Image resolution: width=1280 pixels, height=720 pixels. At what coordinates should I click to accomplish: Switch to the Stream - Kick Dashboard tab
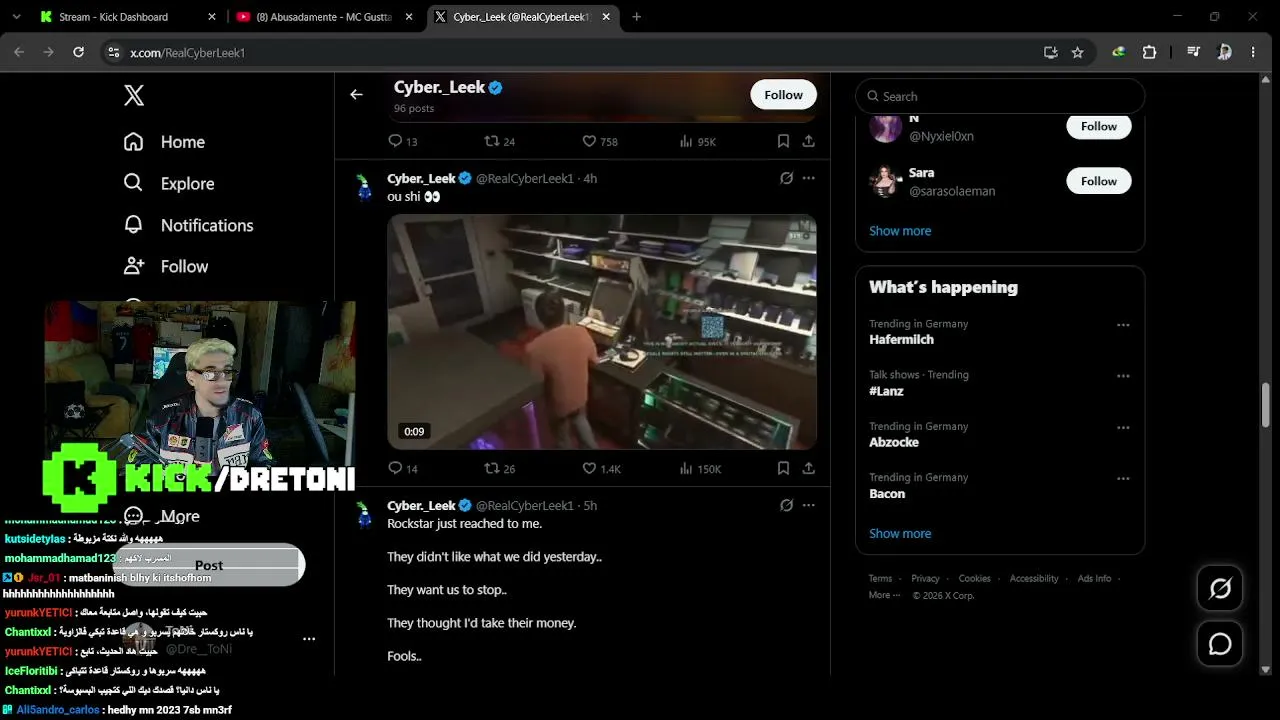[128, 17]
